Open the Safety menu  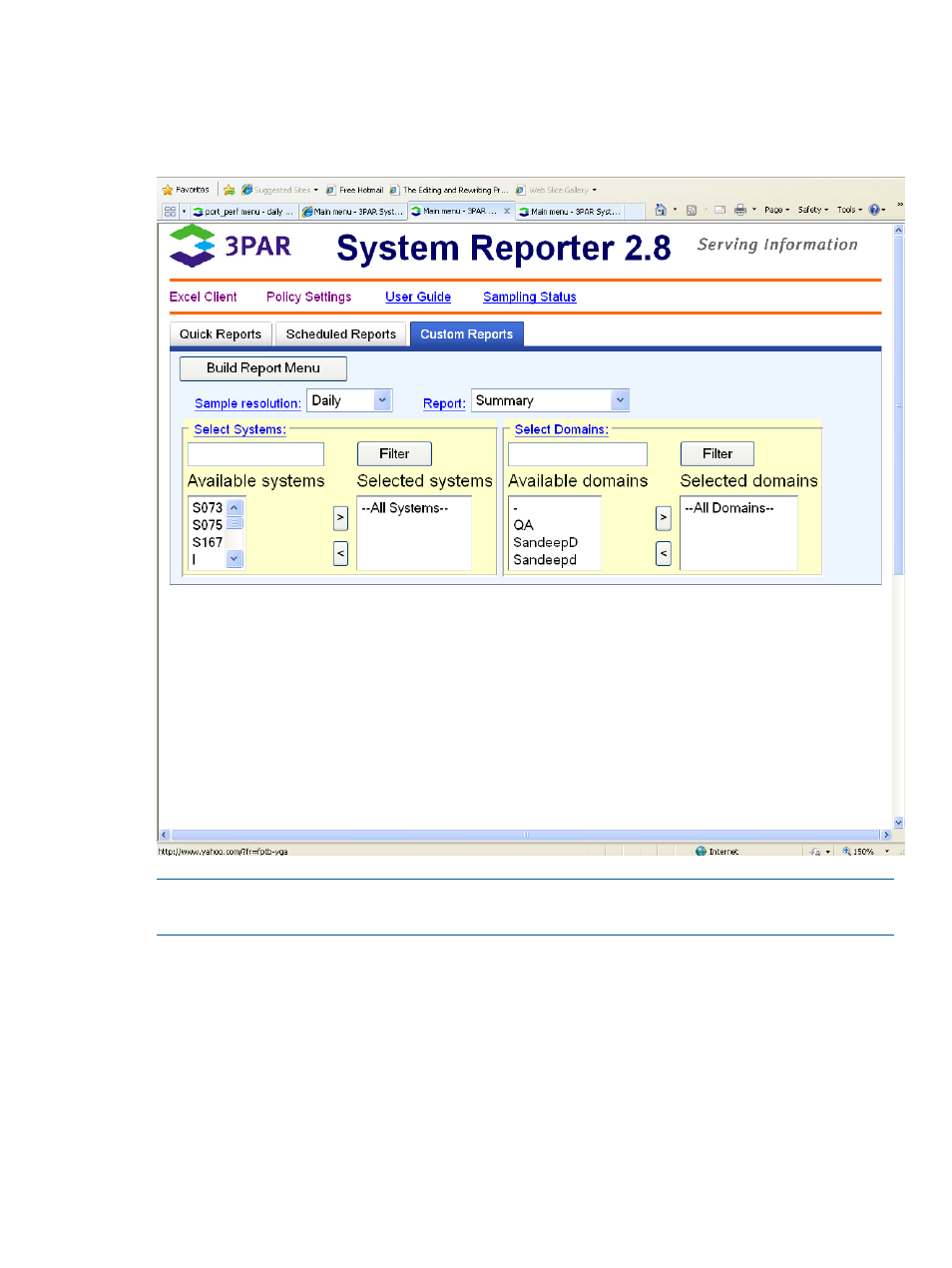(812, 210)
